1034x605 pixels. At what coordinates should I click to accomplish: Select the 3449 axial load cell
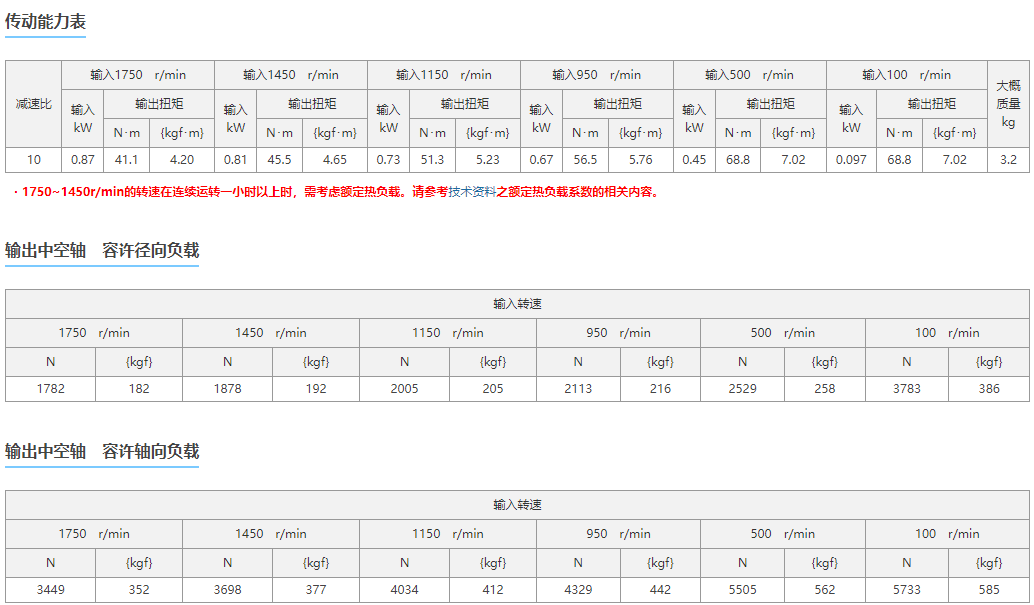click(x=50, y=590)
